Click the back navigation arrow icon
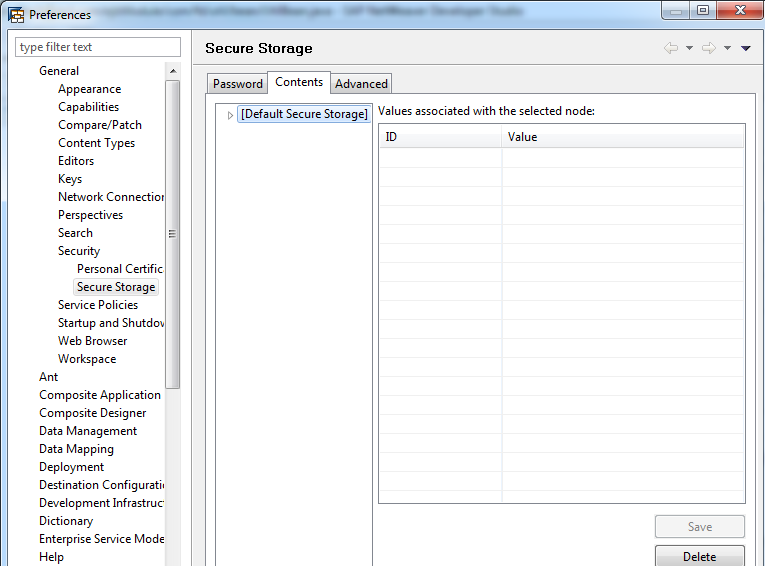765x566 pixels. [x=670, y=48]
